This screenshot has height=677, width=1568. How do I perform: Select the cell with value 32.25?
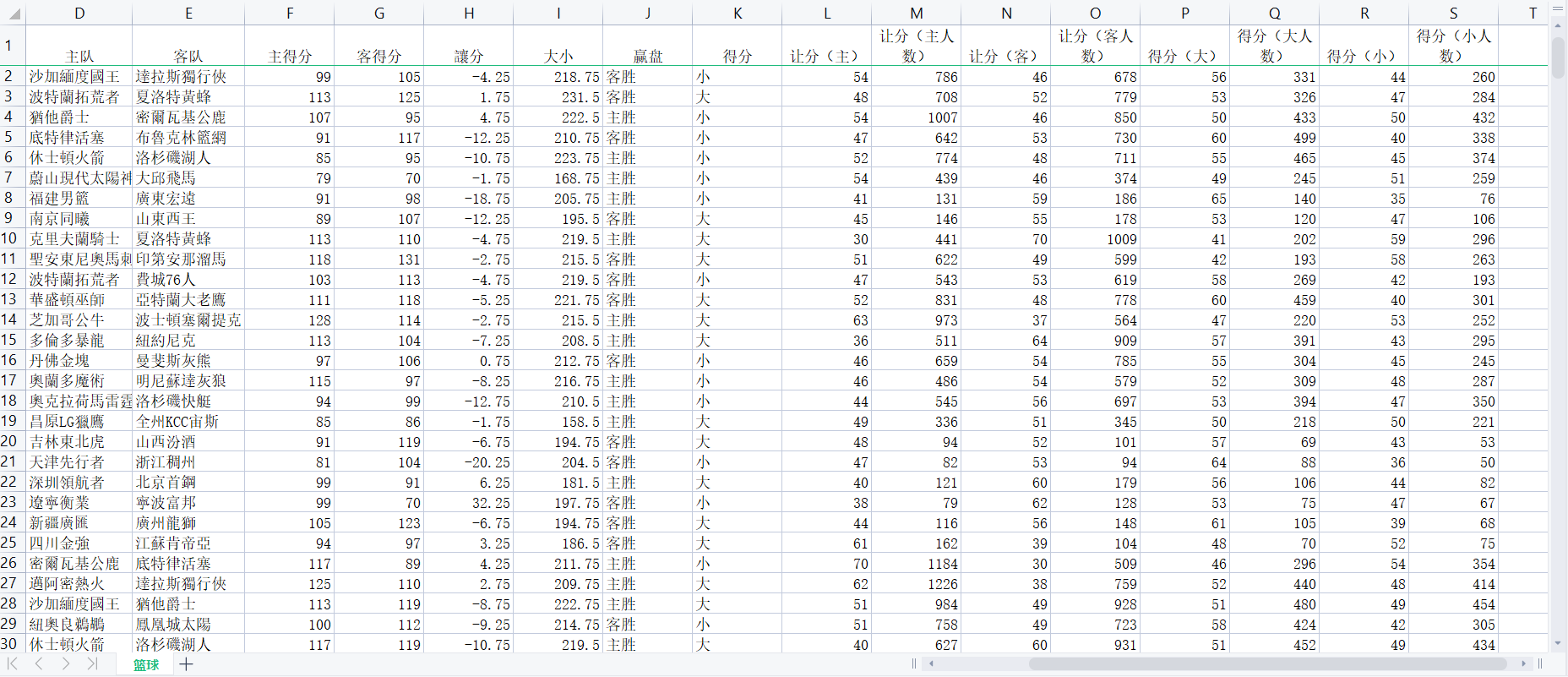click(x=469, y=502)
